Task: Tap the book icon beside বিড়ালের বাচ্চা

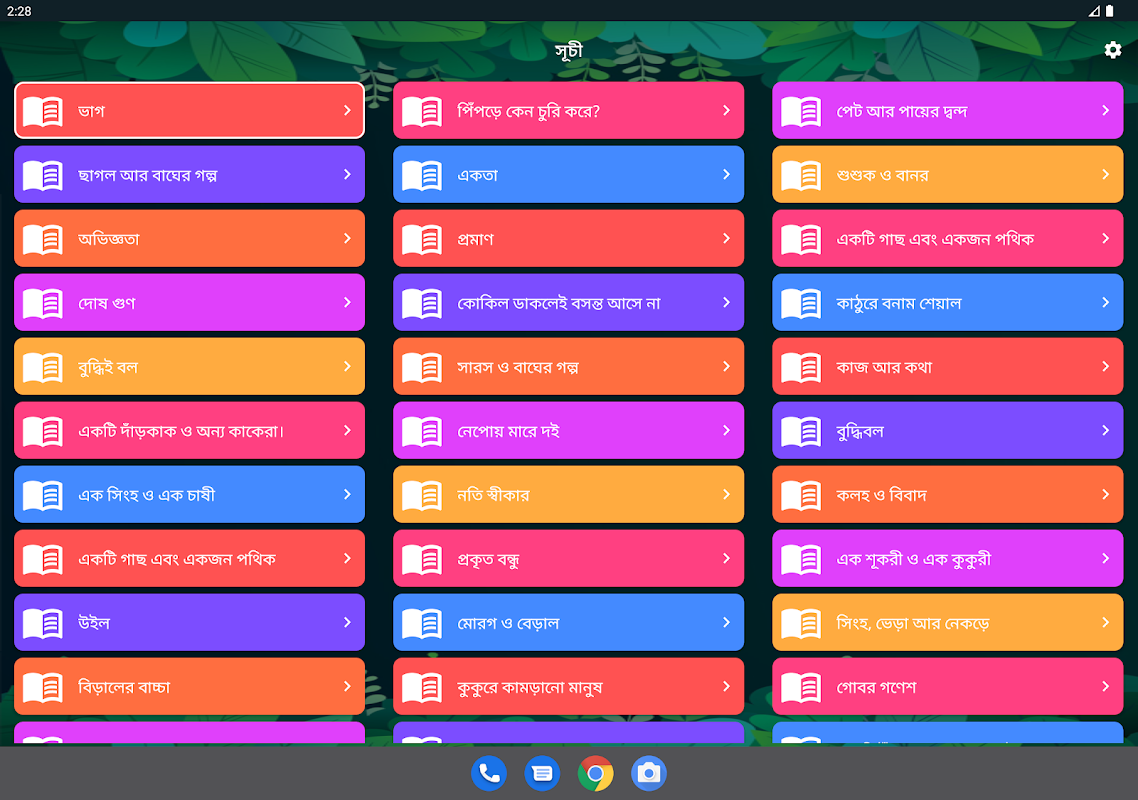Action: click(x=43, y=686)
